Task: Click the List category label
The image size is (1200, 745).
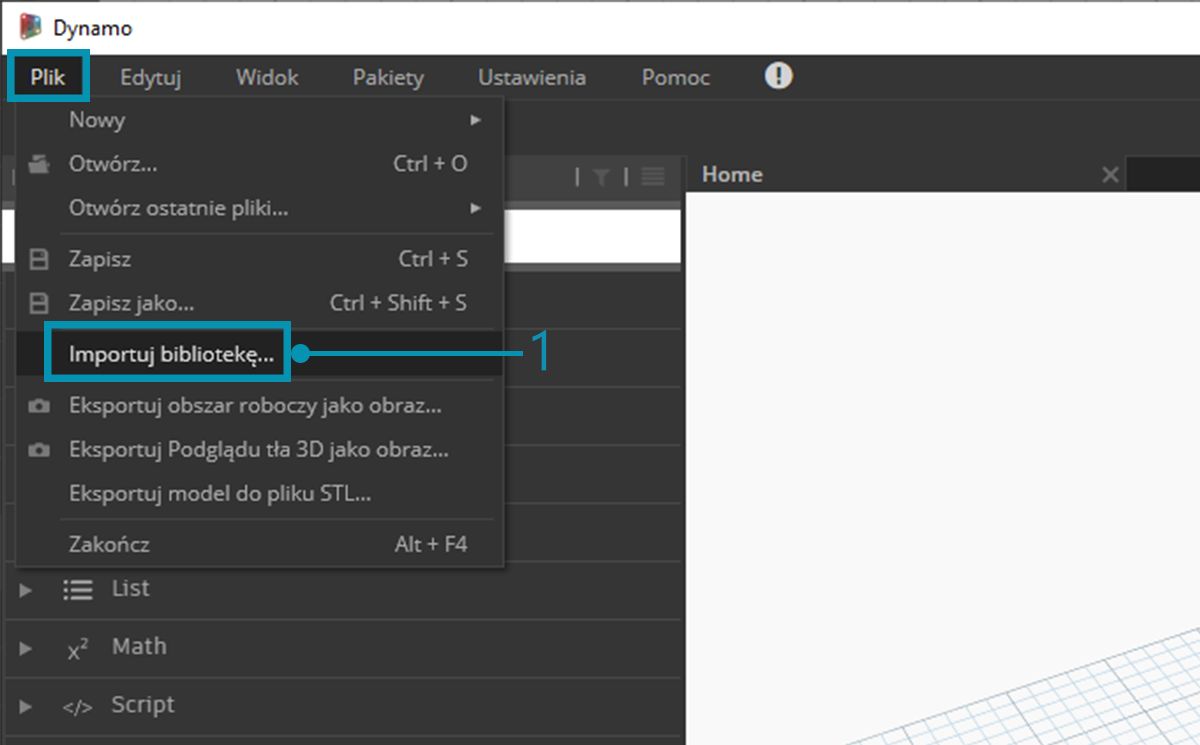Action: [130, 589]
